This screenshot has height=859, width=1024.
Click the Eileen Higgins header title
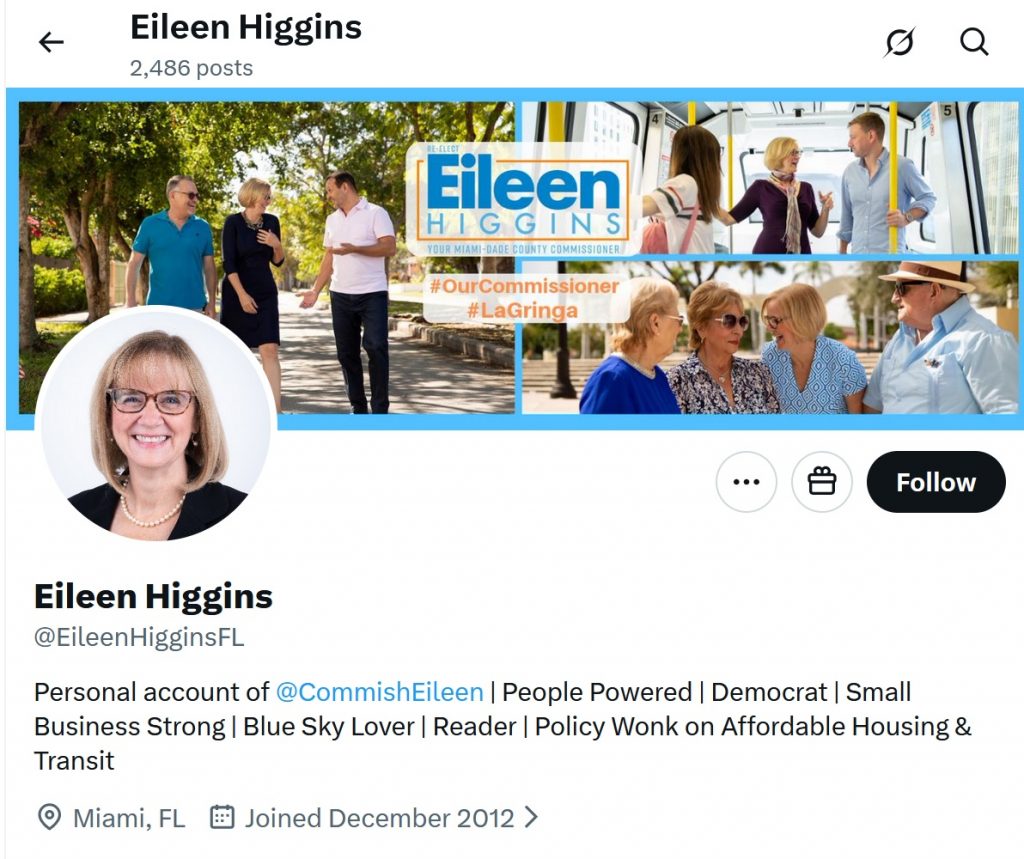tap(246, 27)
